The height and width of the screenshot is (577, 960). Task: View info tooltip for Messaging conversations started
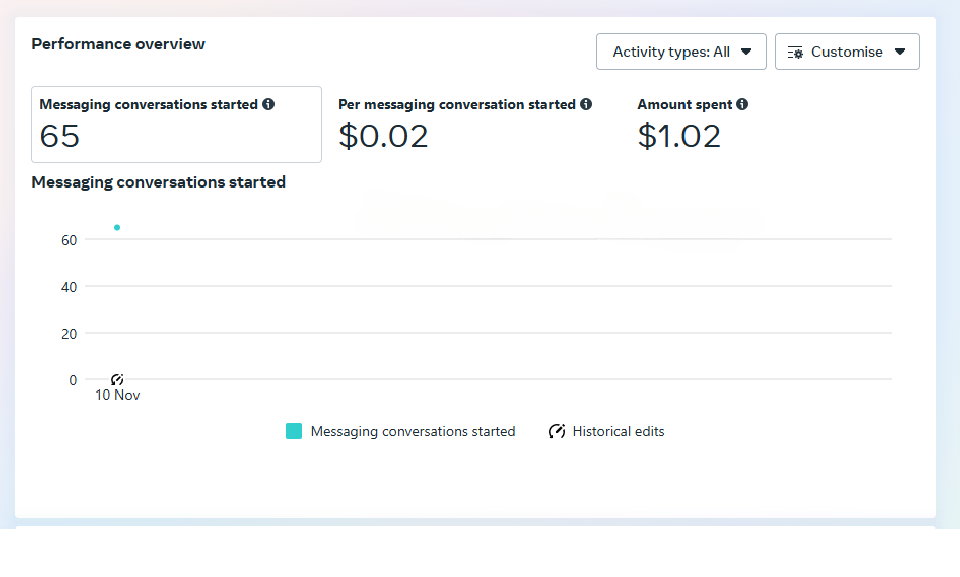268,104
